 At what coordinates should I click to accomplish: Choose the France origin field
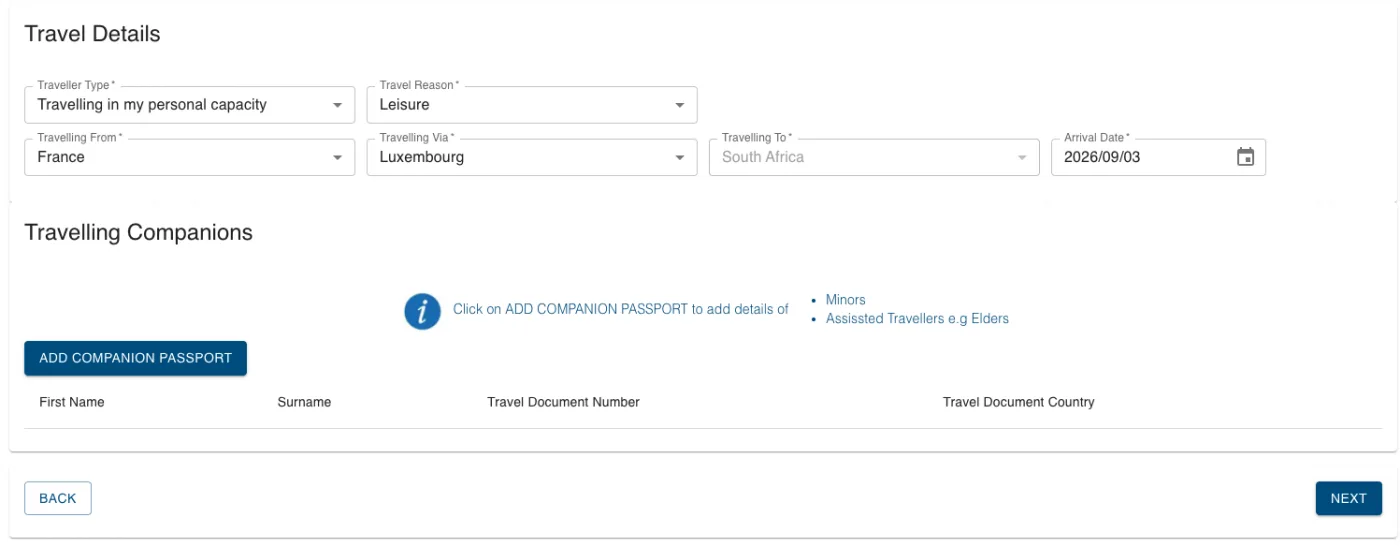pos(189,157)
